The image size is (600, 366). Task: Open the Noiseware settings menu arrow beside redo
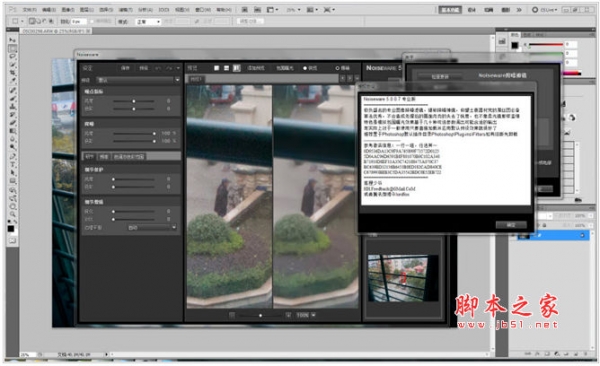click(178, 68)
